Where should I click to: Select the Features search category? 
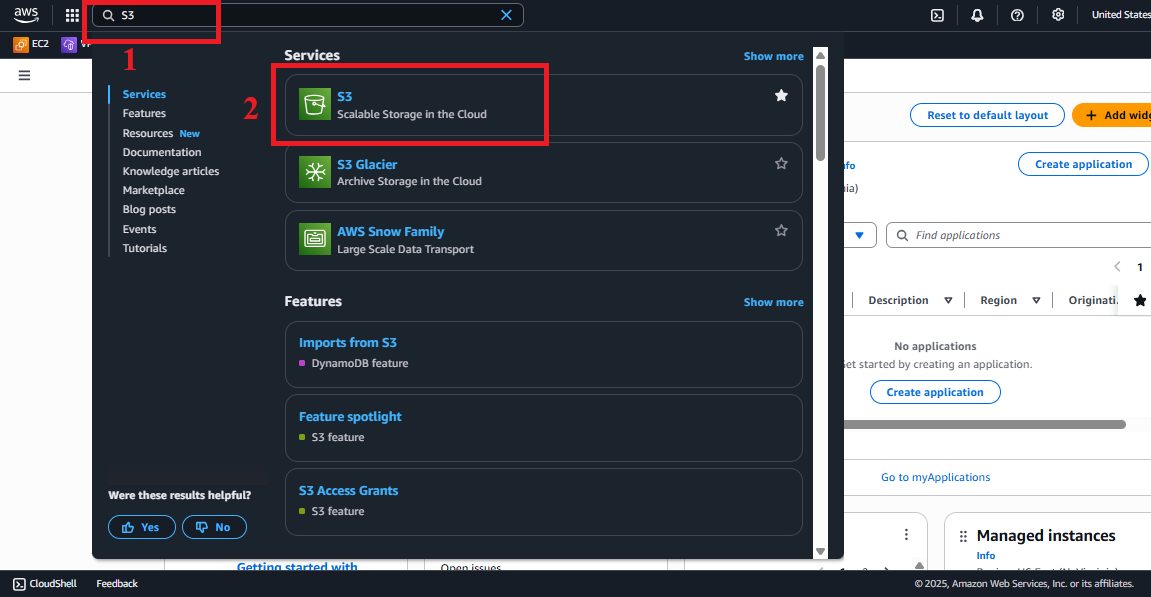pyautogui.click(x=144, y=113)
